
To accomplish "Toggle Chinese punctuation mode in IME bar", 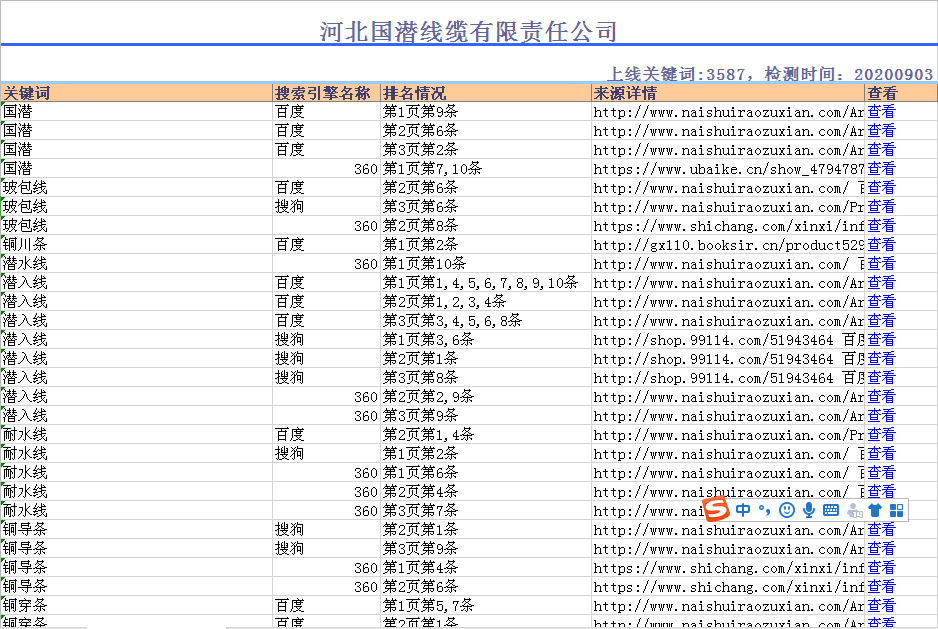I will (x=764, y=510).
